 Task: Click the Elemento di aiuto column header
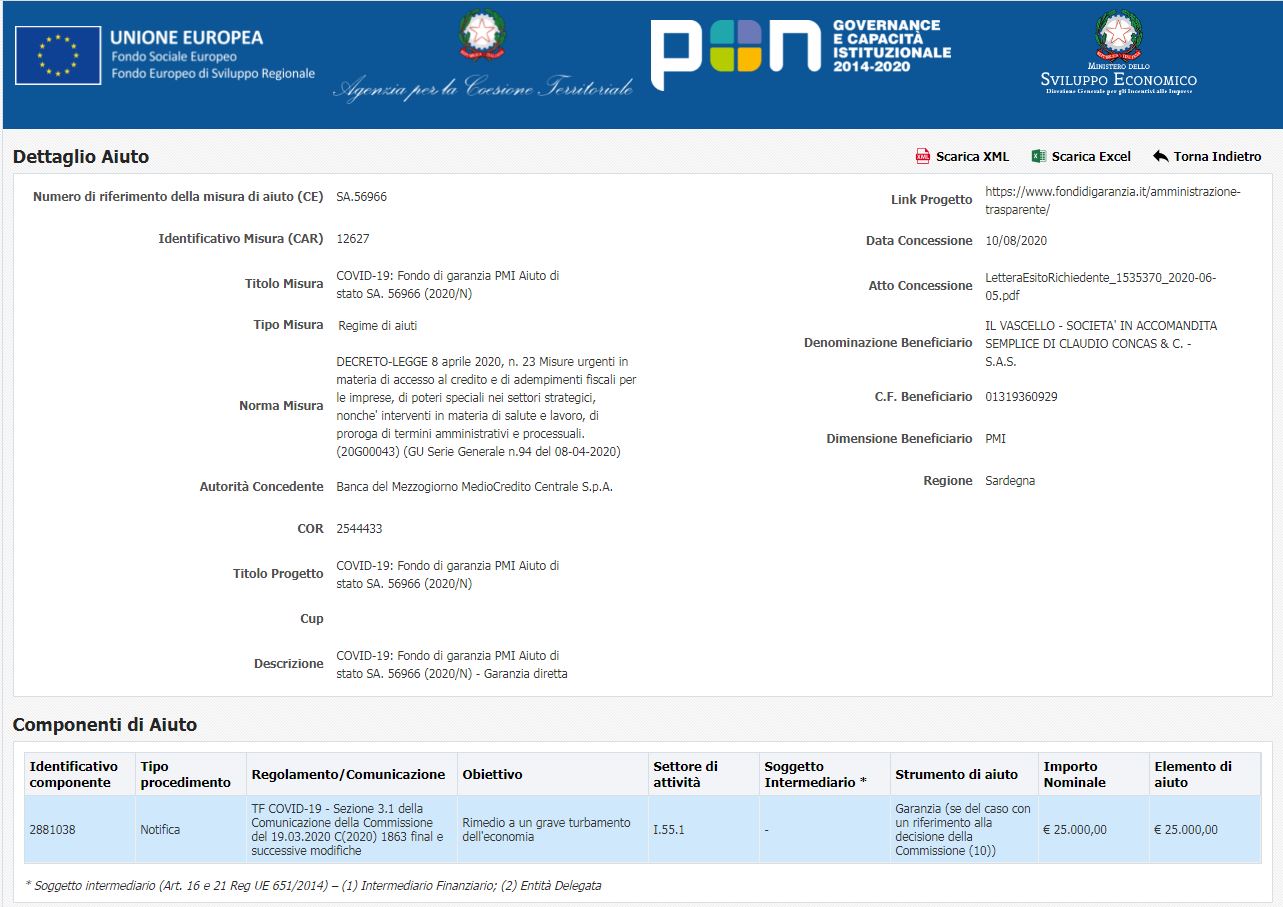click(1205, 774)
